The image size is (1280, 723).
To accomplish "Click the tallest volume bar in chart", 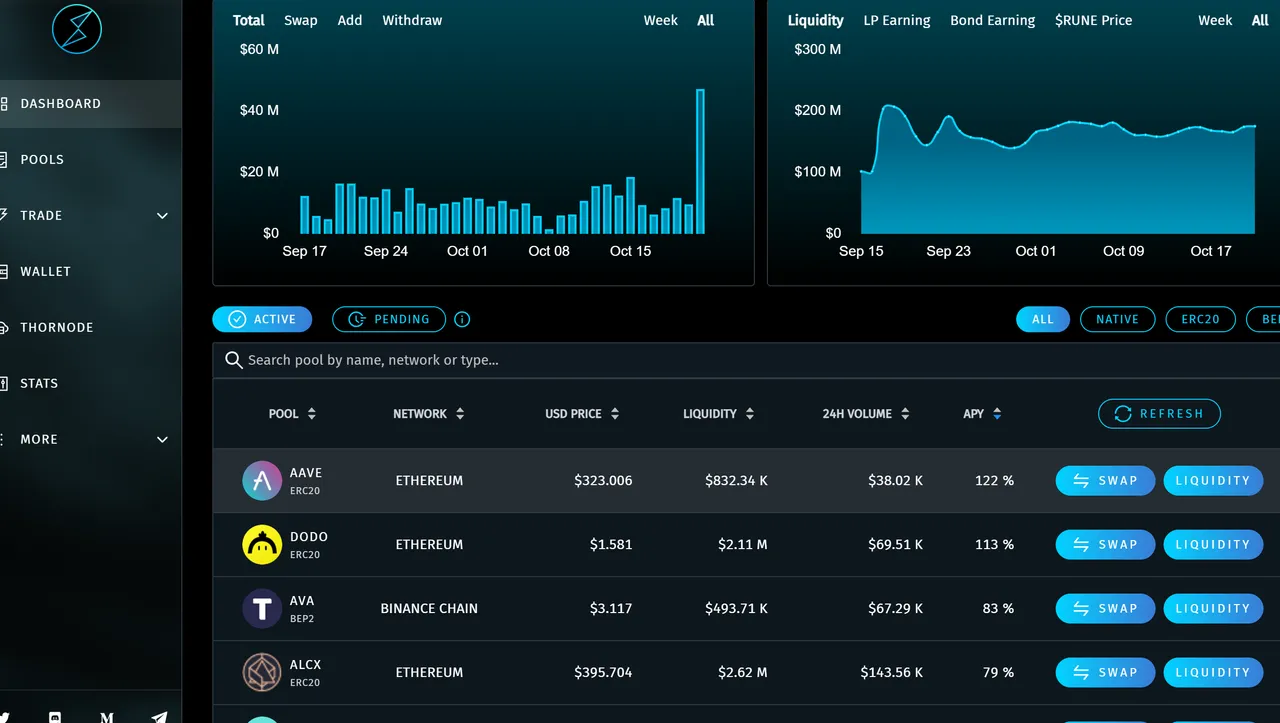I will pos(700,161).
